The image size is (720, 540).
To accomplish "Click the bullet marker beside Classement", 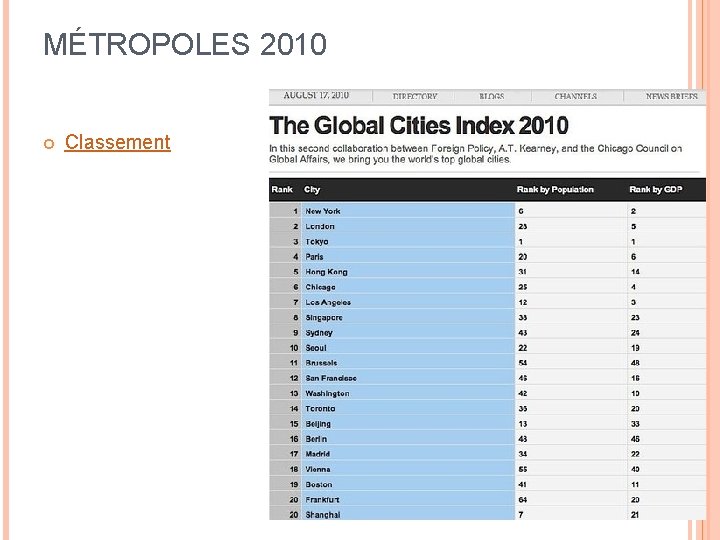I will [48, 143].
